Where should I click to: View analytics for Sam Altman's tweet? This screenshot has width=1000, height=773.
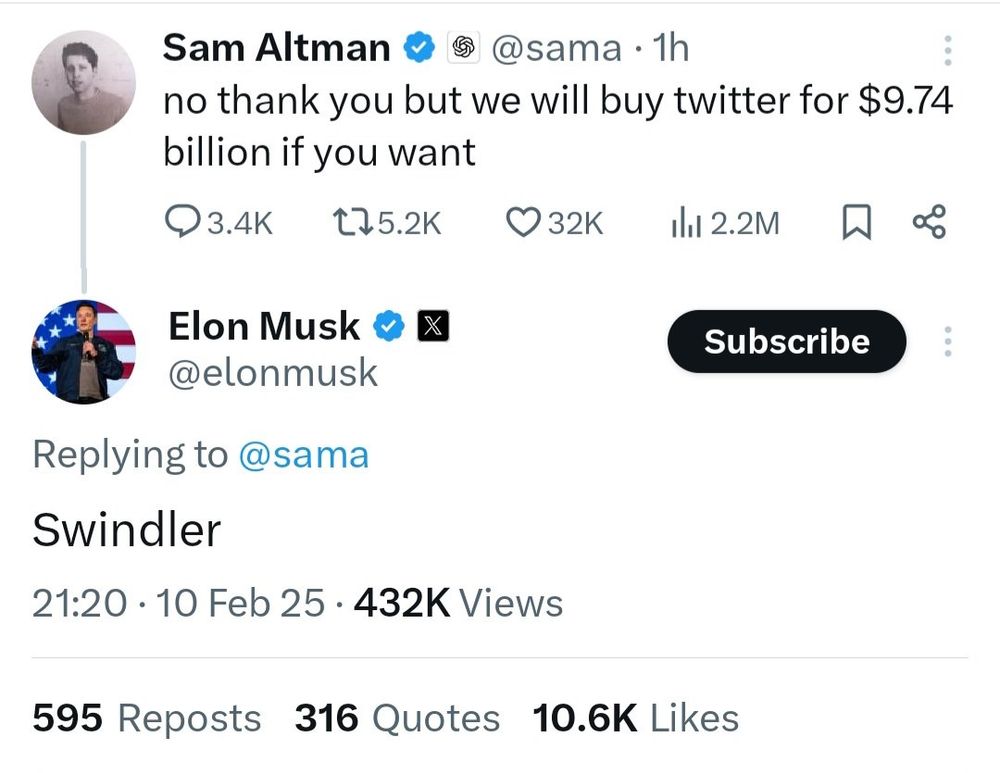[687, 222]
